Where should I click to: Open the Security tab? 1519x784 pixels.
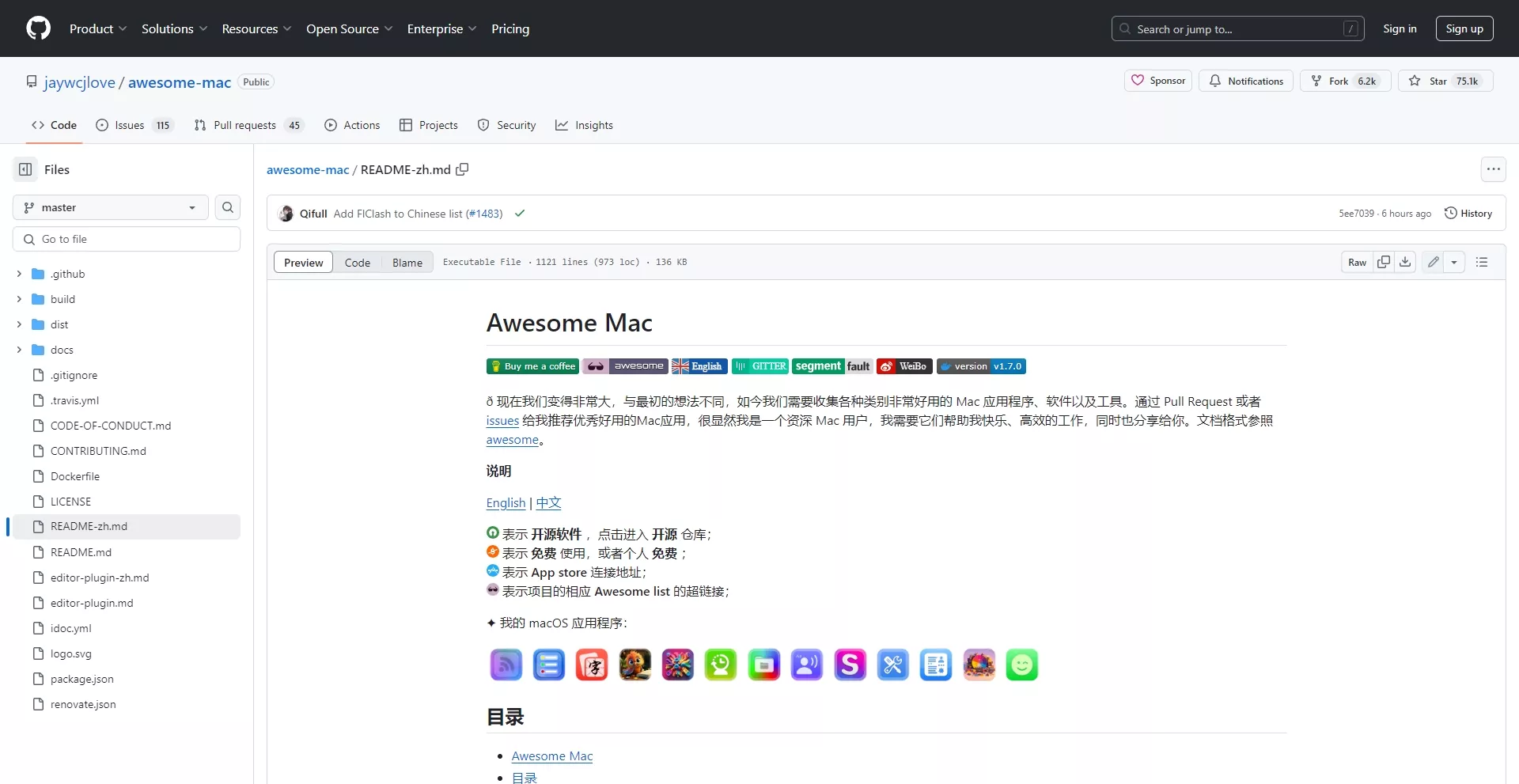[507, 125]
